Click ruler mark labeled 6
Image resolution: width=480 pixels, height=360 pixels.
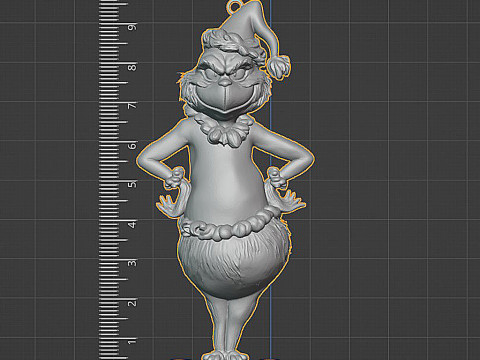132,145
